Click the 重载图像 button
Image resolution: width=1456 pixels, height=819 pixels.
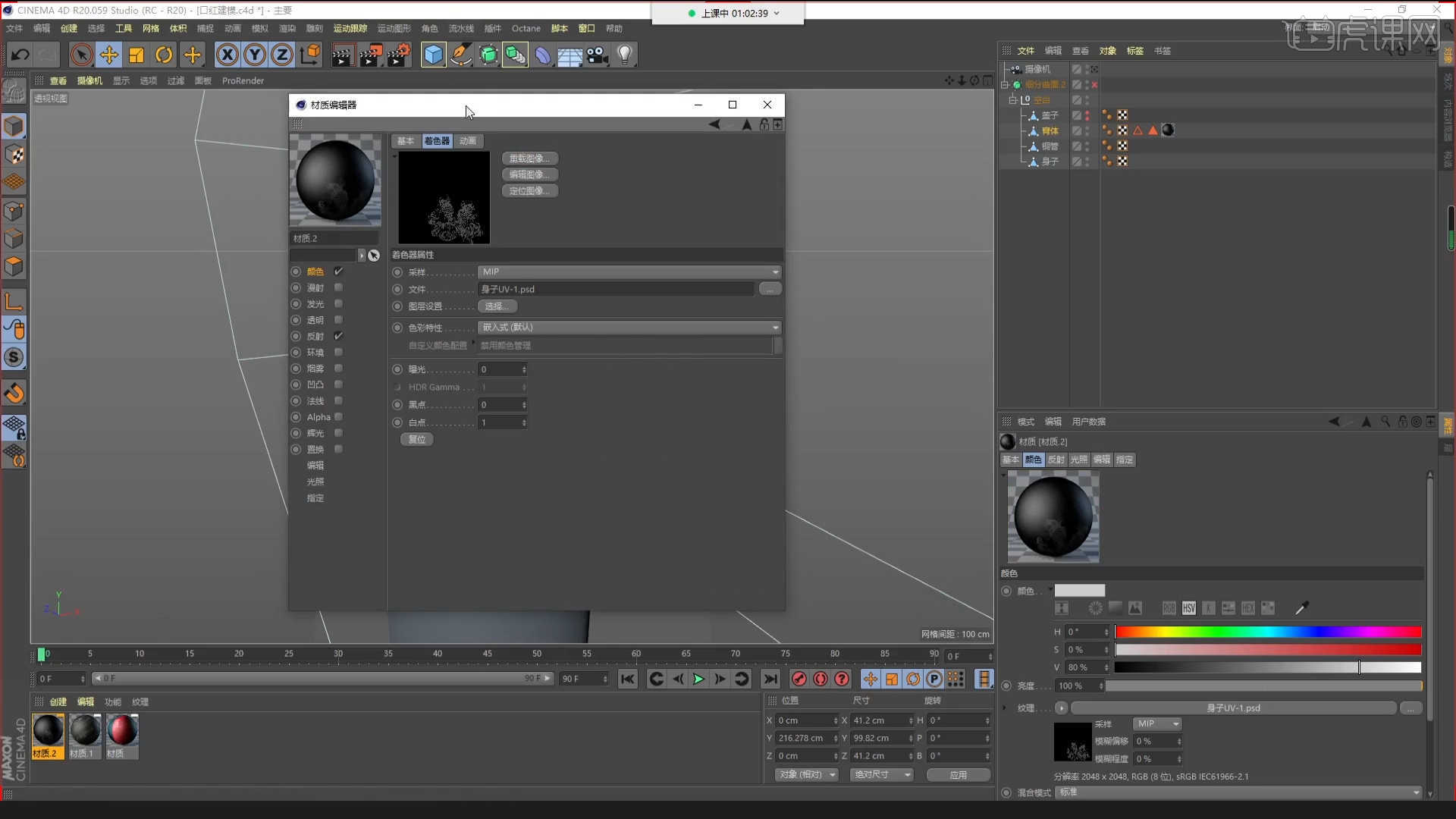[529, 158]
